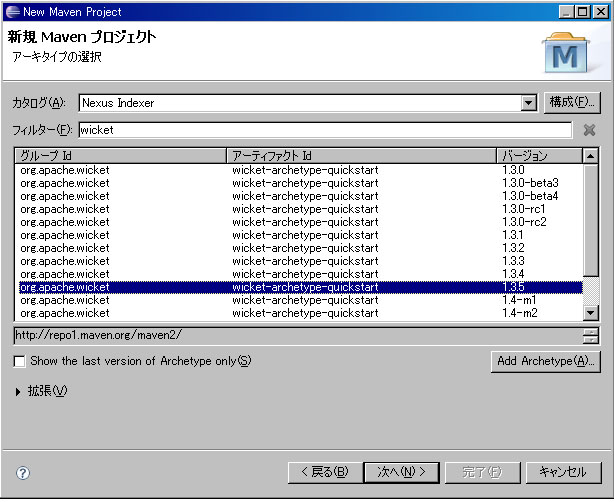
Task: Click the 構成(F)... configure button
Action: coord(572,103)
